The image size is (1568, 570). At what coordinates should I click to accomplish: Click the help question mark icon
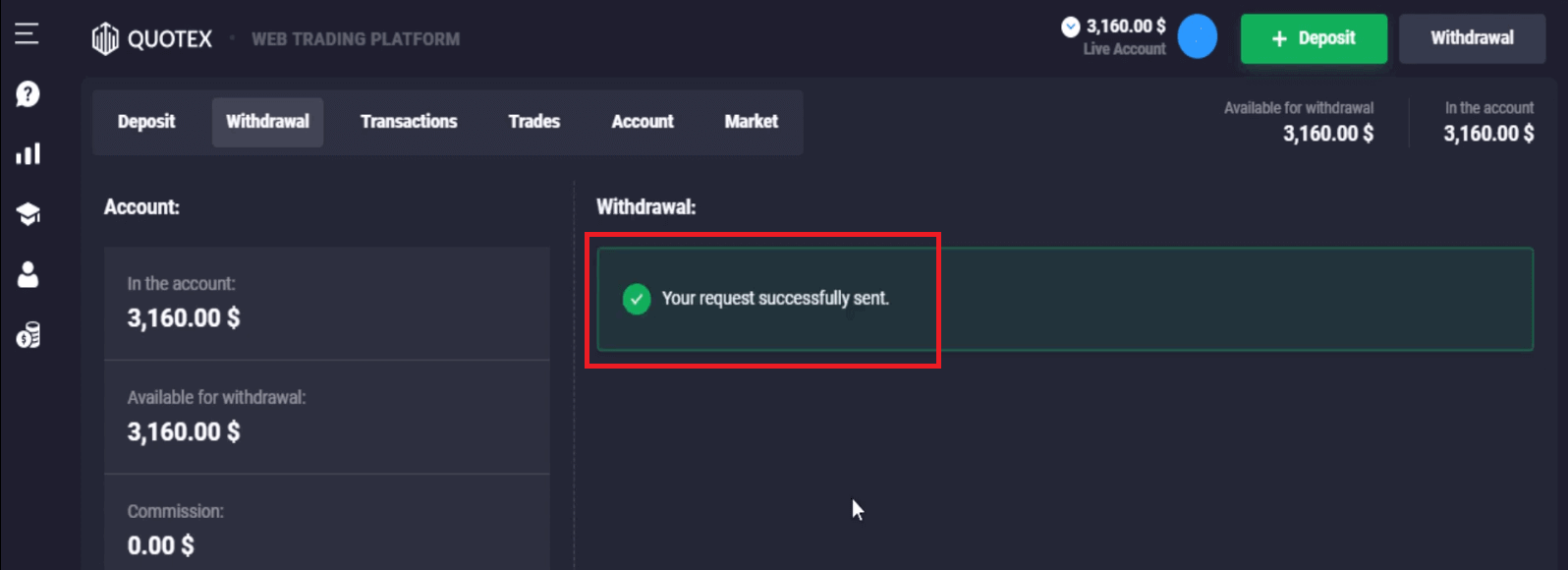28,94
